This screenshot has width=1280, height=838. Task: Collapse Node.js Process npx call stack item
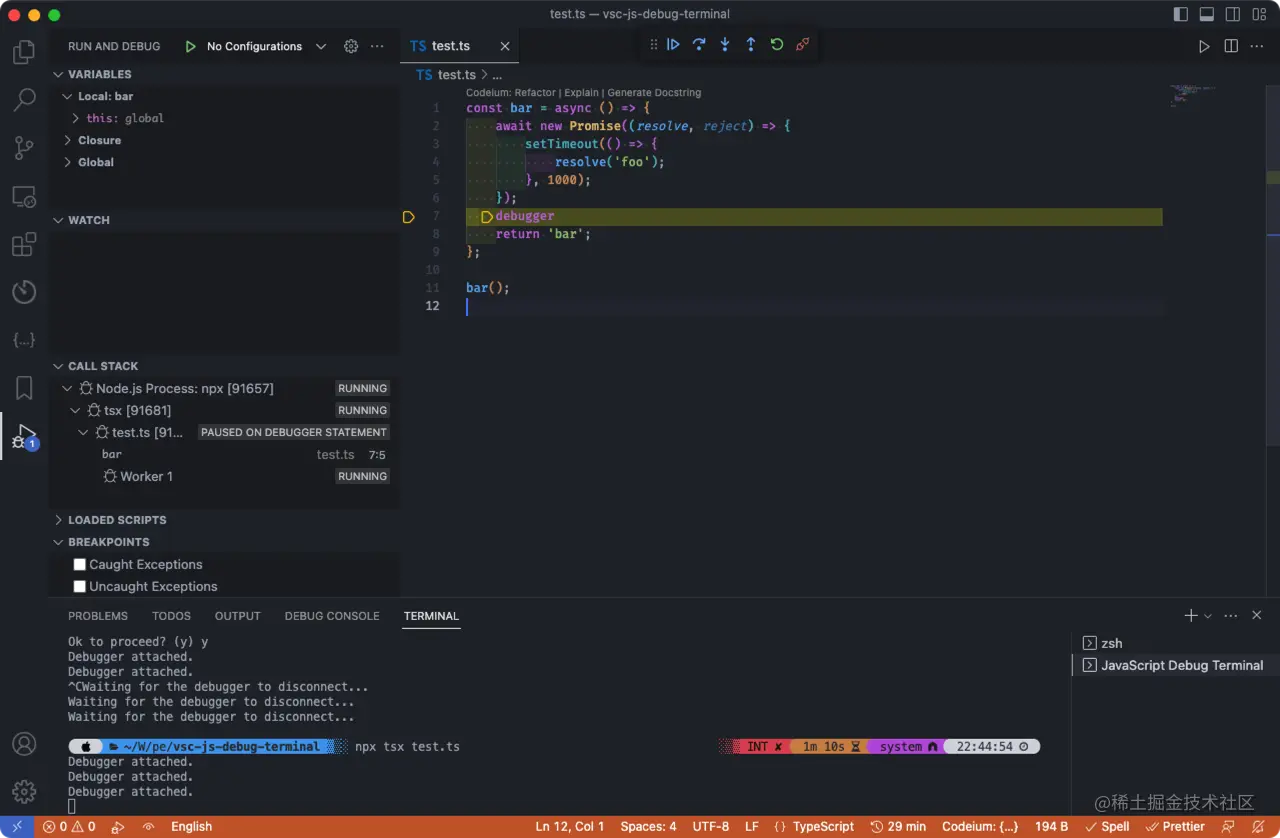tap(68, 389)
